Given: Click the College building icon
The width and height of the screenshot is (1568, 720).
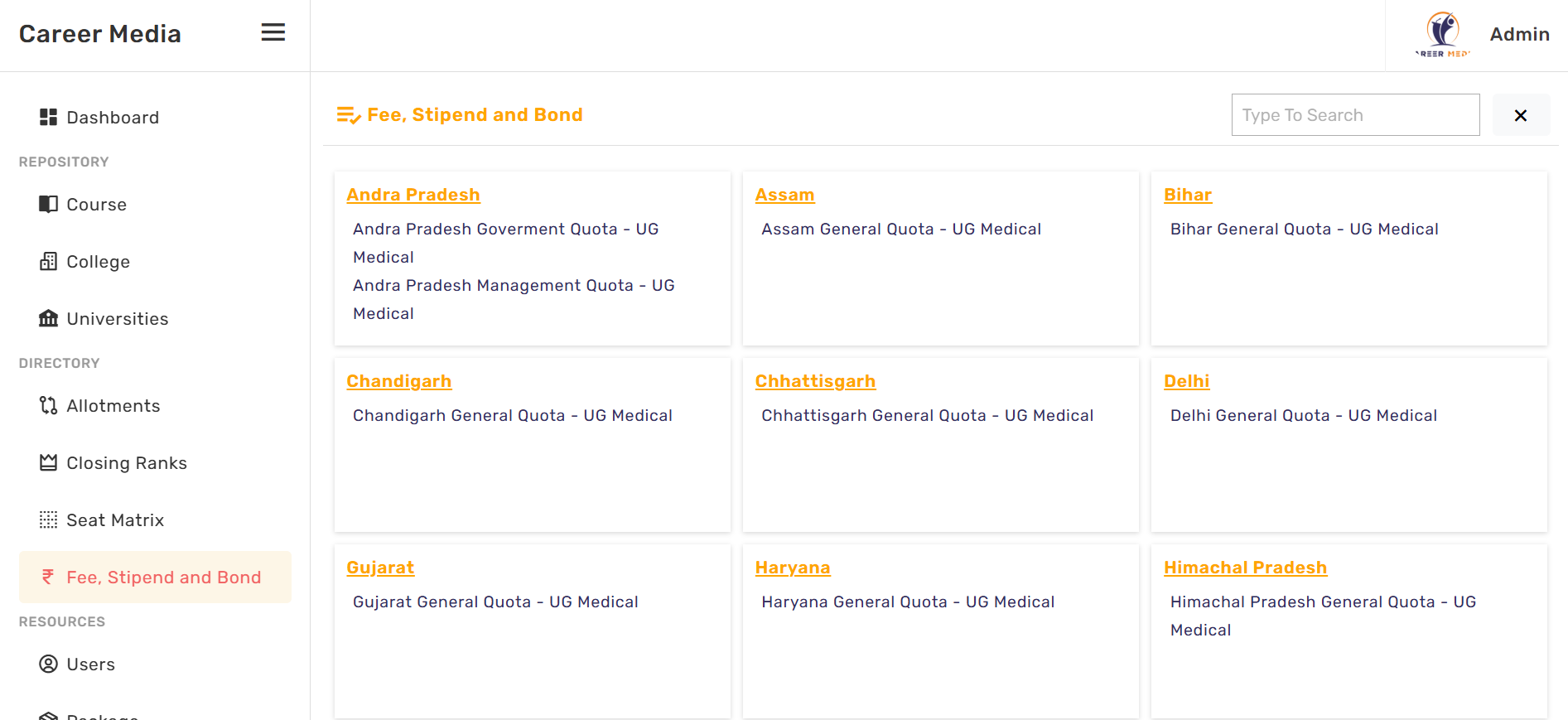Looking at the screenshot, I should tap(48, 262).
